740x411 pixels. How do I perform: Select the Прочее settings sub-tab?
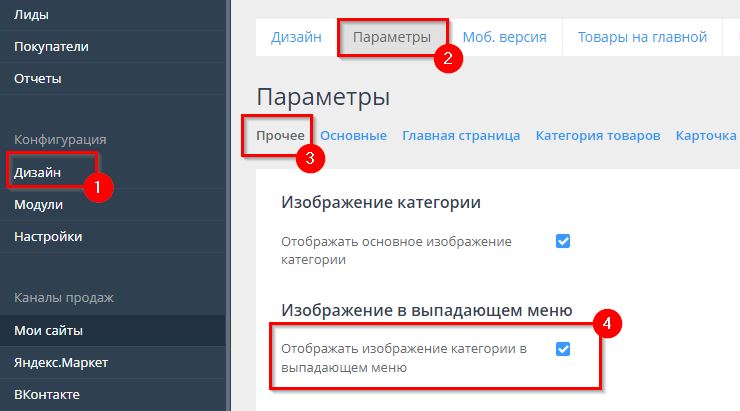click(x=280, y=136)
